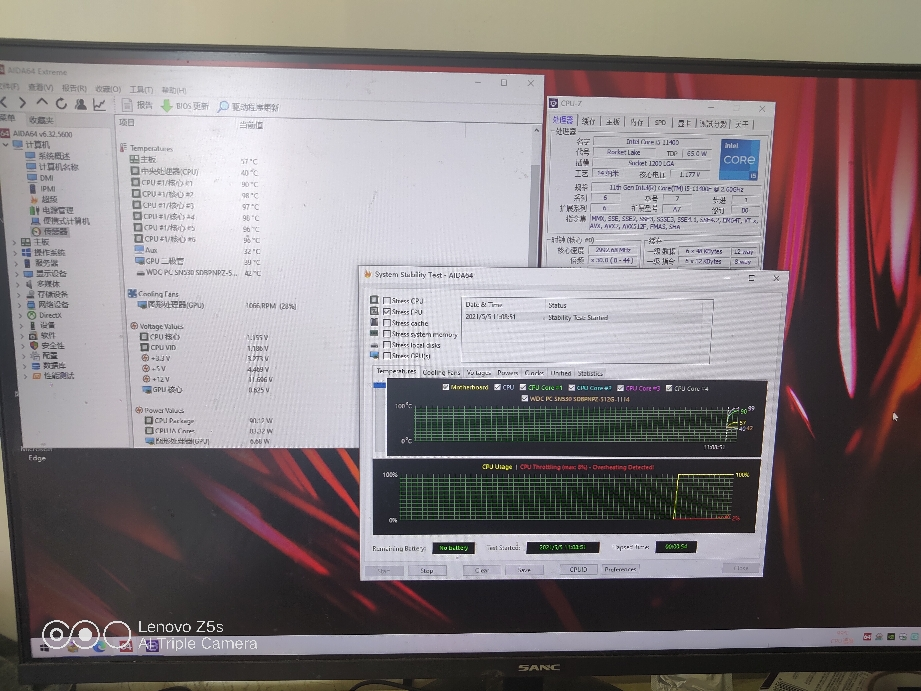Enable the Stress cache checkbox
921x691 pixels.
387,323
